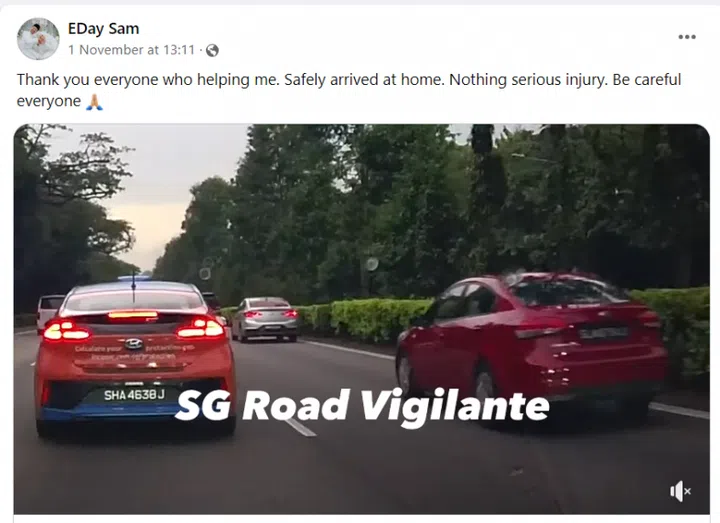Open the three-dot post options menu

click(687, 37)
